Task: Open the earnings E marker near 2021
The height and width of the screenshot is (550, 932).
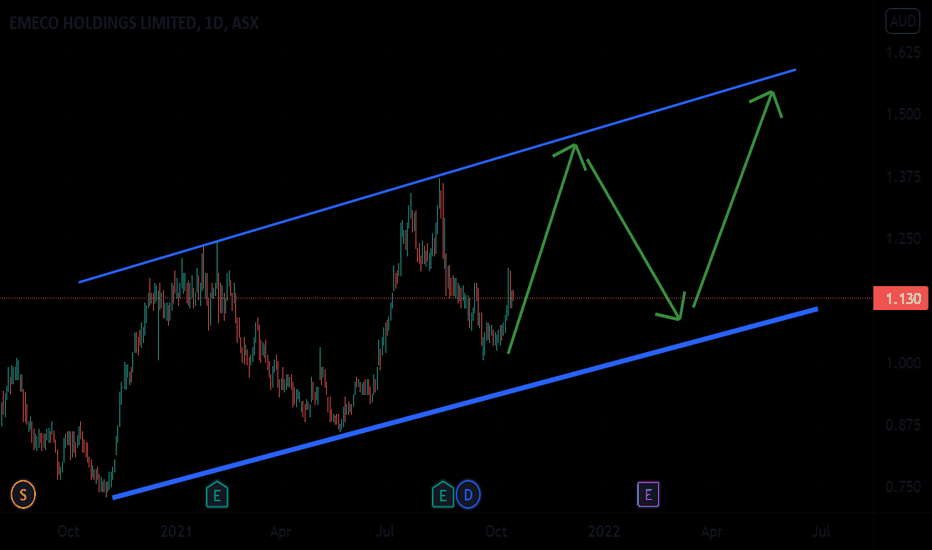Action: [x=217, y=495]
